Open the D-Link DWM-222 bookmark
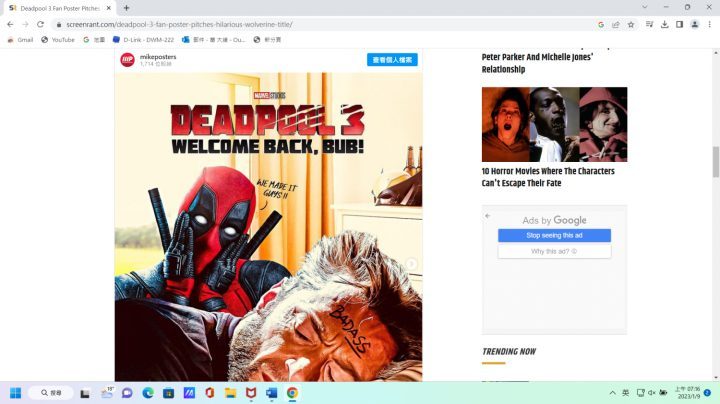Viewport: 720px width, 404px height. 143,40
